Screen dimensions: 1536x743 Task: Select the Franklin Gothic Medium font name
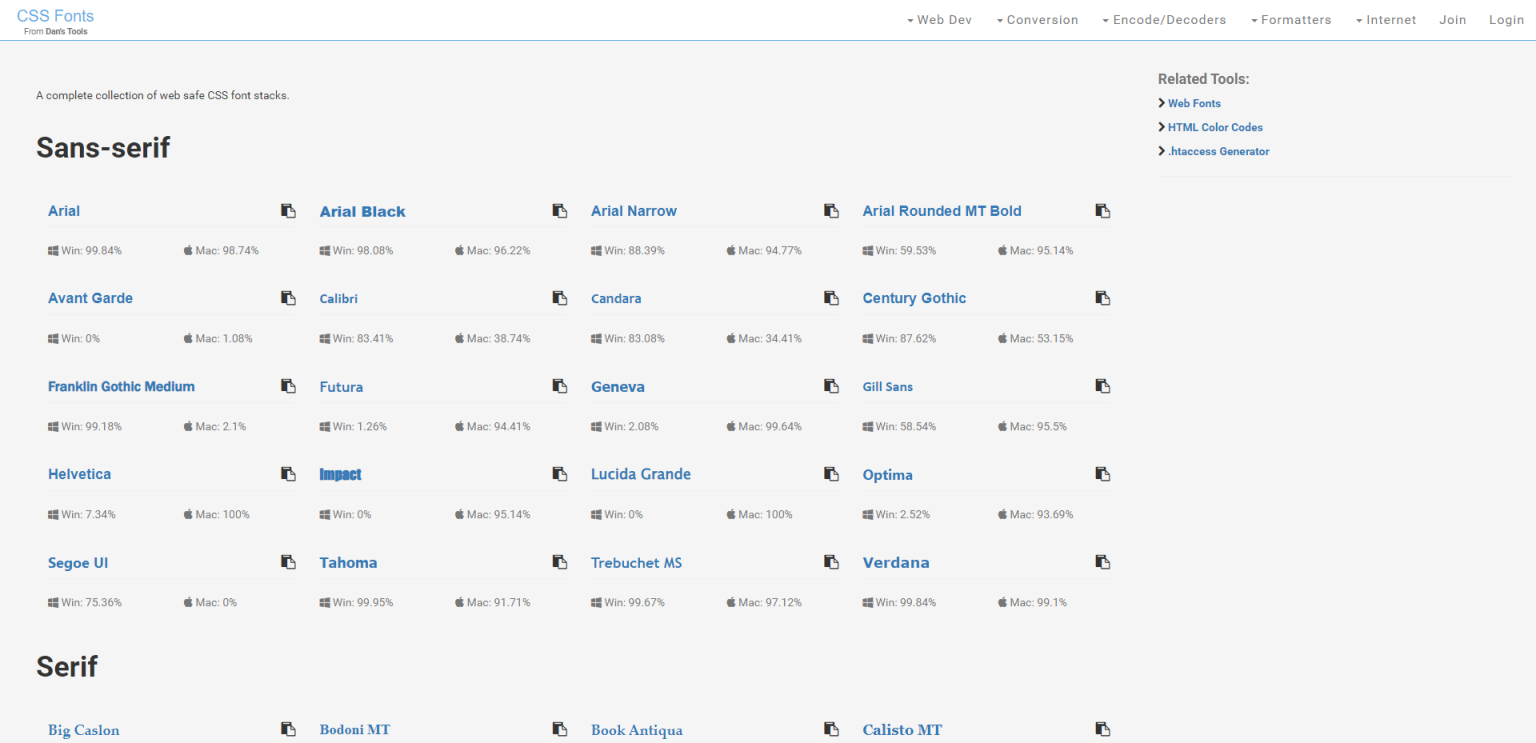pyautogui.click(x=121, y=386)
